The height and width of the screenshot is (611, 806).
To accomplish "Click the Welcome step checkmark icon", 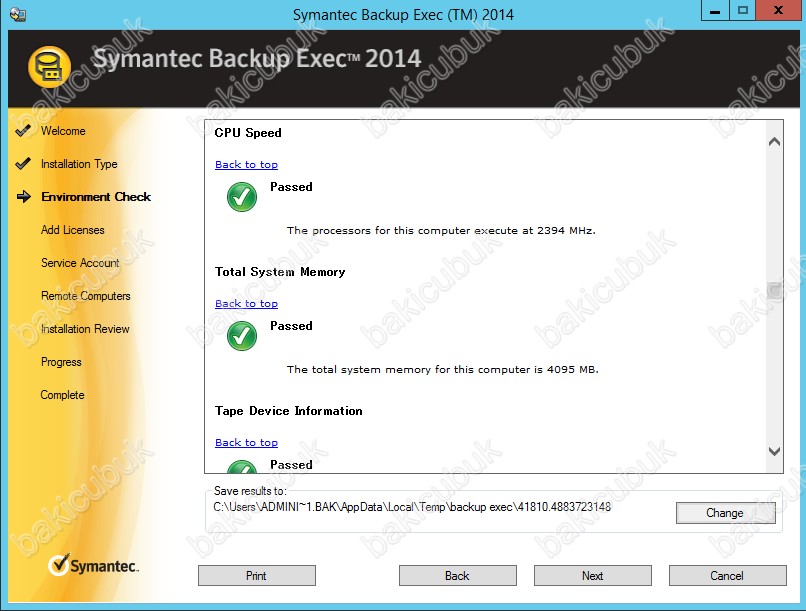I will coord(23,131).
